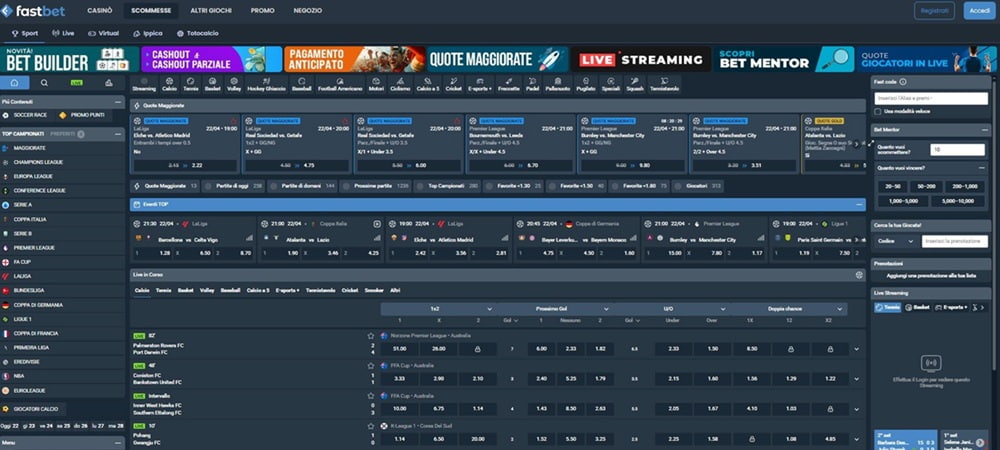
Task: Open the Prossimo Gol market dropdown
Action: [555, 308]
